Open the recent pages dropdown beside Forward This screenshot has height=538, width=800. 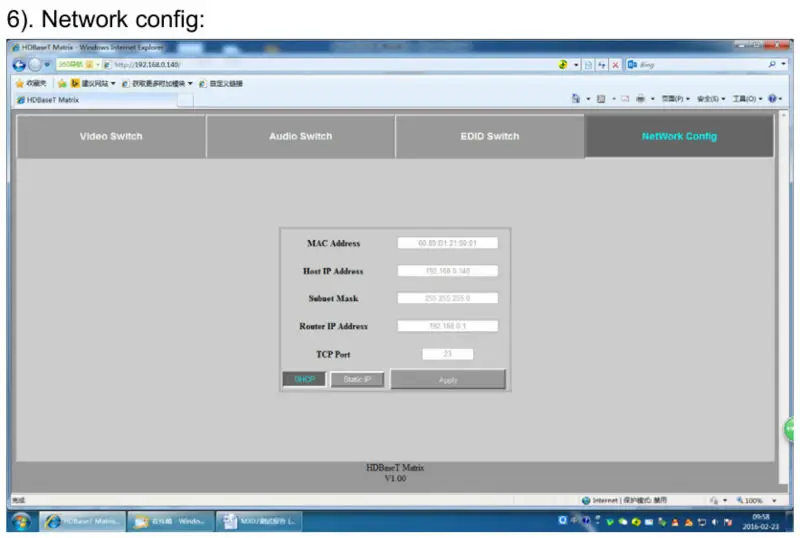(x=47, y=64)
